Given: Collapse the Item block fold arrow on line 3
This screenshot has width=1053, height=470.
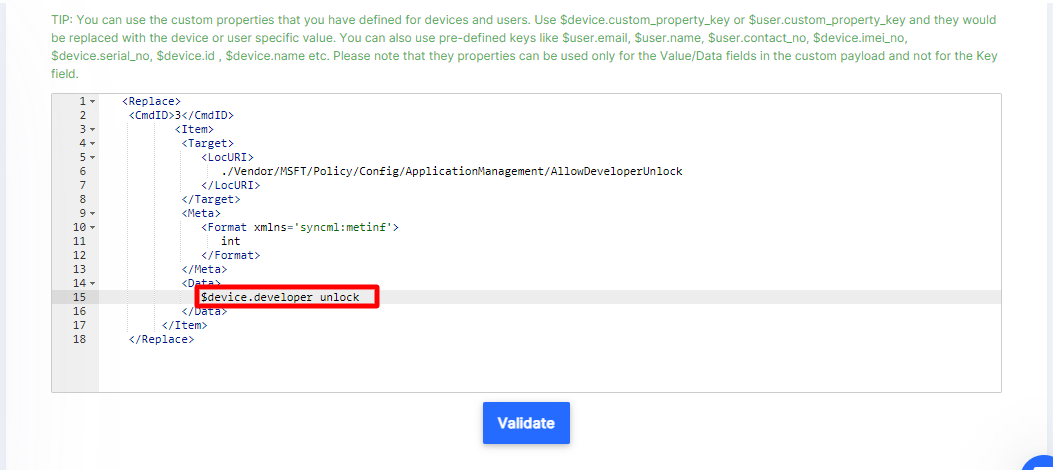Looking at the screenshot, I should tap(92, 129).
